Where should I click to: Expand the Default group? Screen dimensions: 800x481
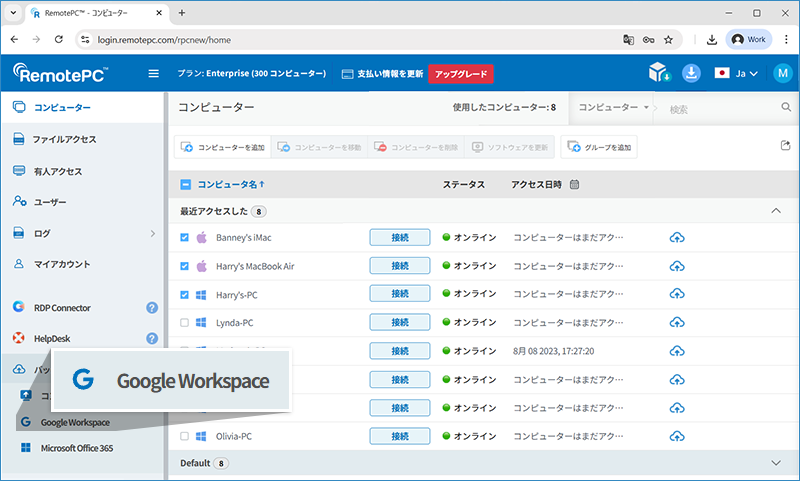click(x=776, y=463)
